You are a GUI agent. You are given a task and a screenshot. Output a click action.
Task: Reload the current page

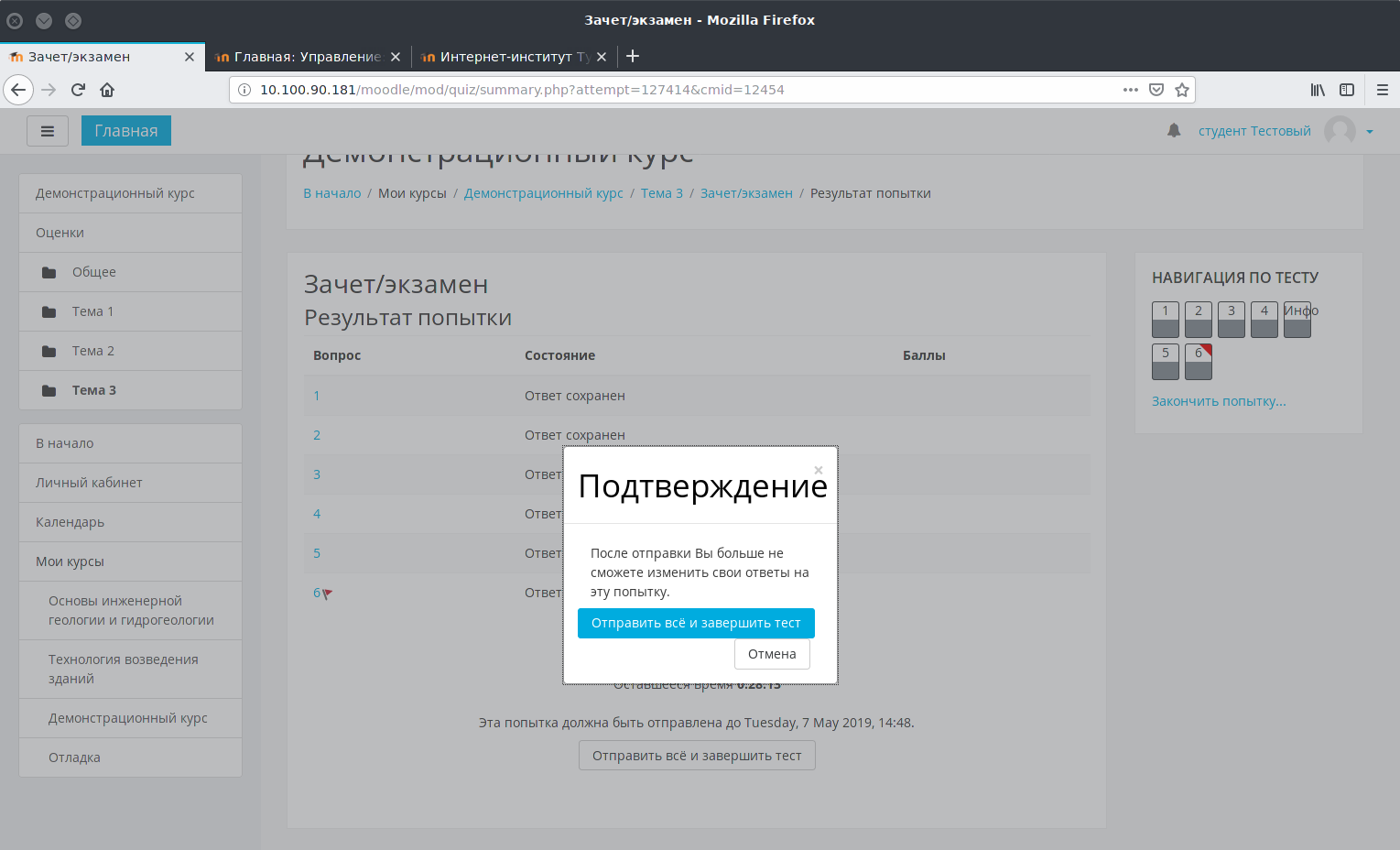point(78,90)
